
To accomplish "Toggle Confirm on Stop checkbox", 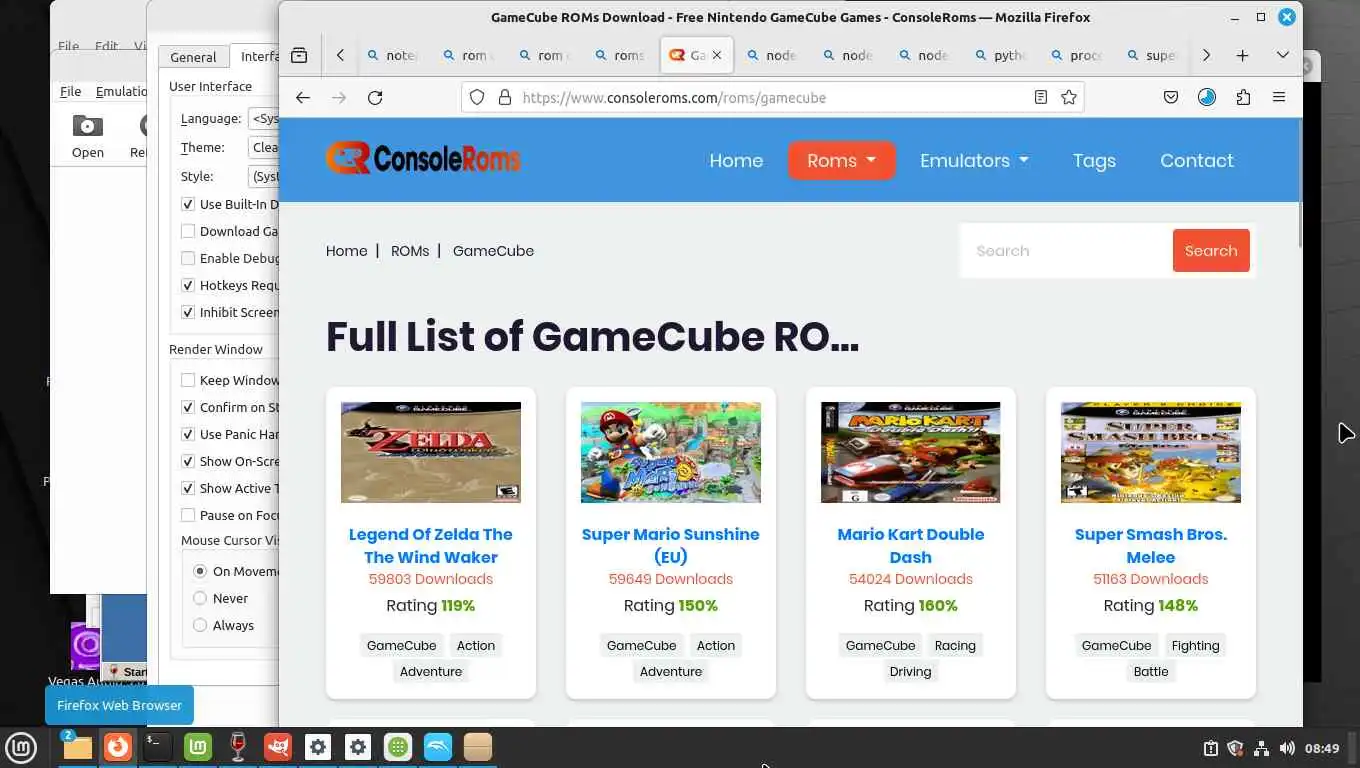I will [188, 407].
